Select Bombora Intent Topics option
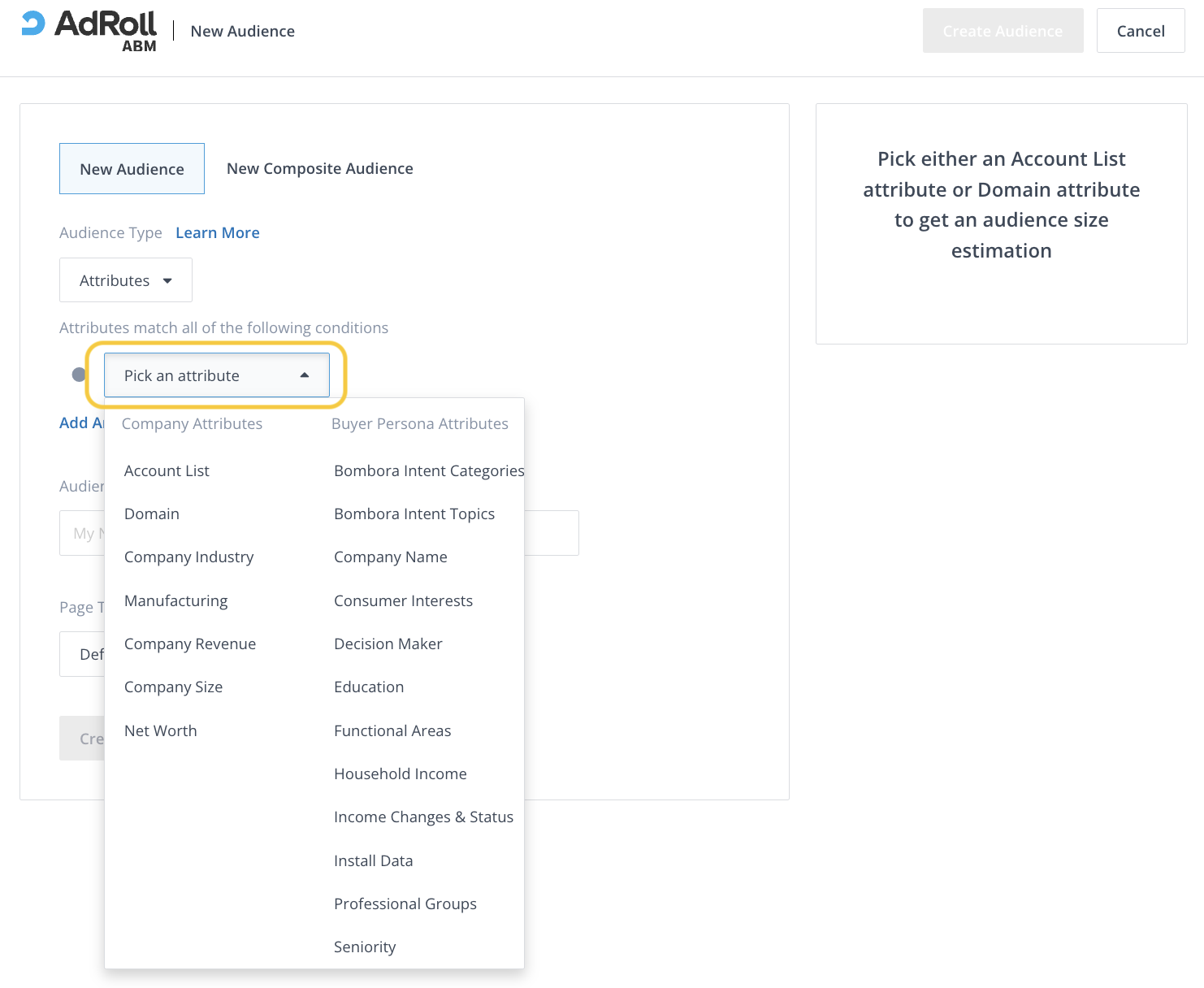 tap(414, 513)
